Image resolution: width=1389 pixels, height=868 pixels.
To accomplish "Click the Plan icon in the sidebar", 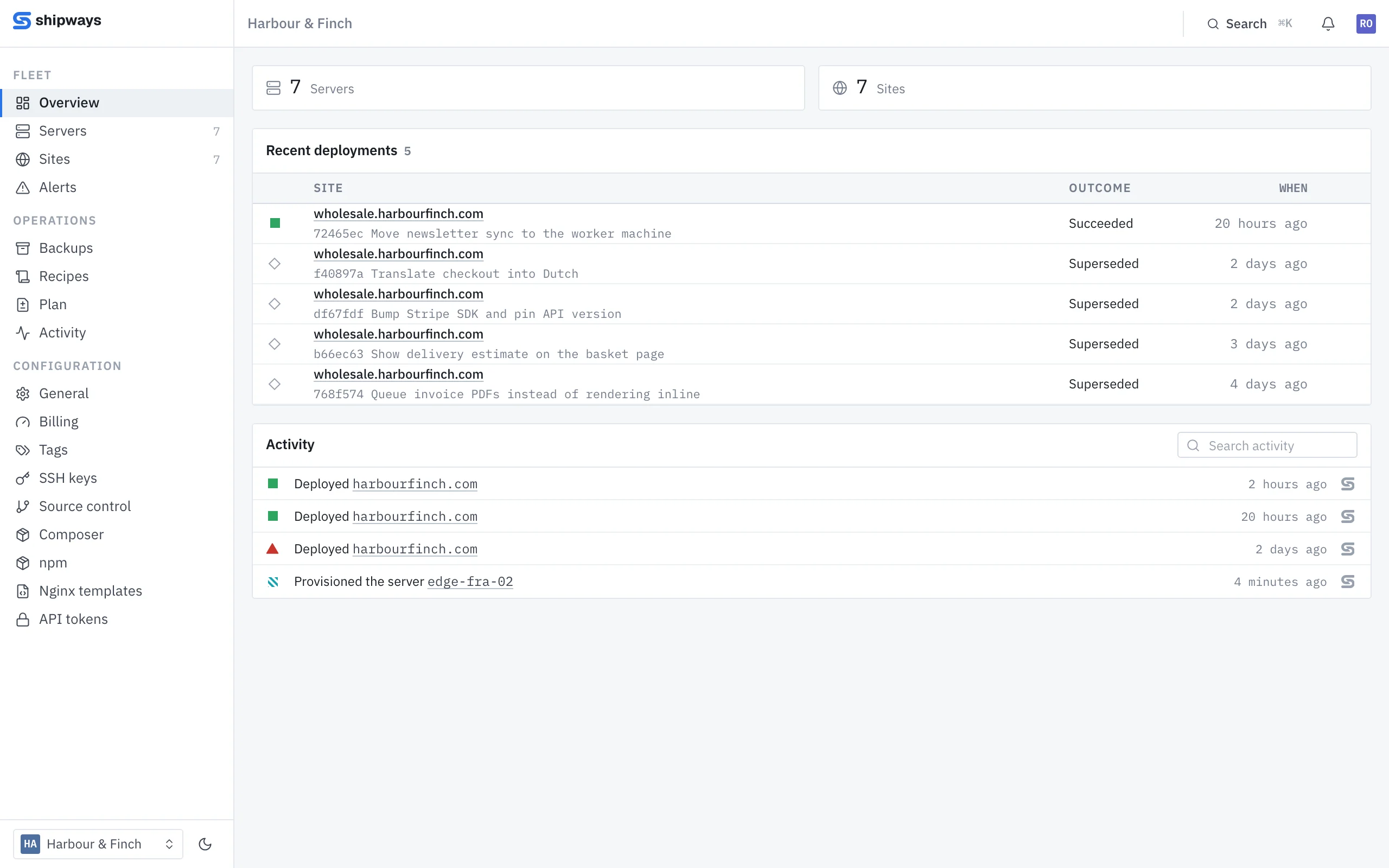I will 23,305.
